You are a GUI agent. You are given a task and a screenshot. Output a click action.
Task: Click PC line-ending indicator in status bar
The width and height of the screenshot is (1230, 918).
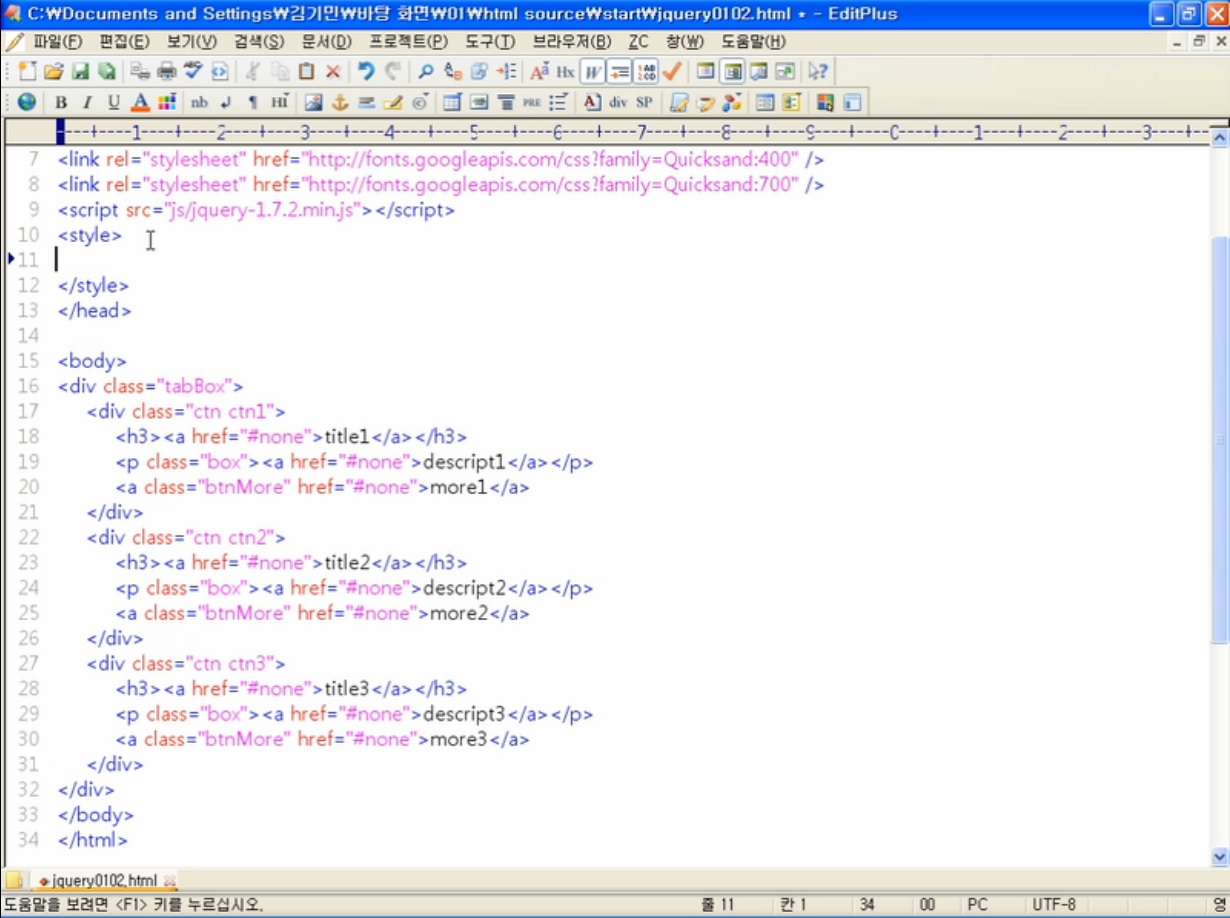point(977,904)
